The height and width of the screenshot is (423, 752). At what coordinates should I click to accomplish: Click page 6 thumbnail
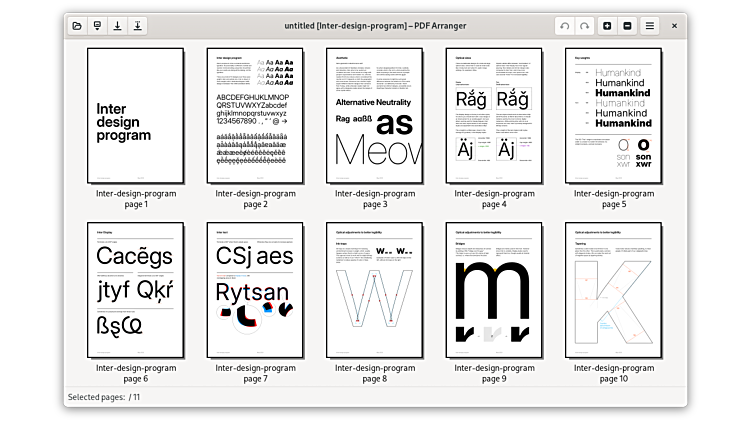[135, 290]
